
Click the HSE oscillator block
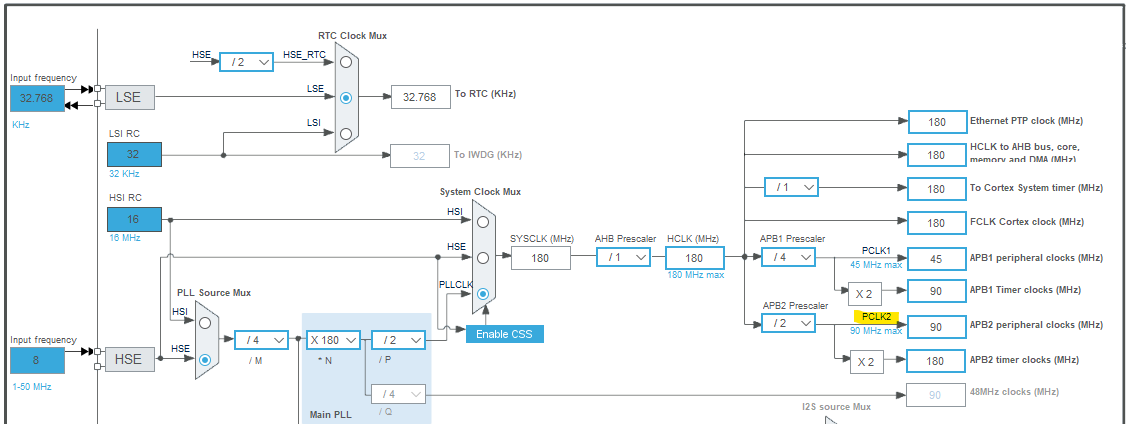tap(130, 359)
